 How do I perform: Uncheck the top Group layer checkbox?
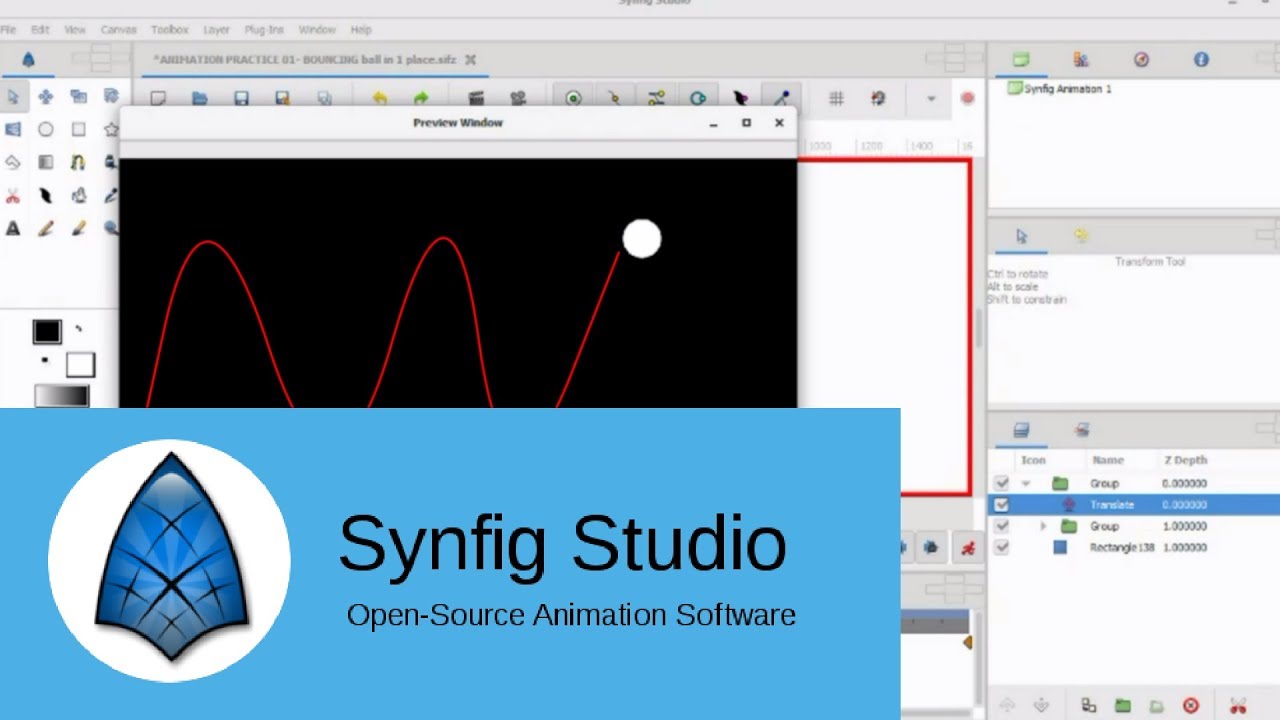click(1001, 484)
